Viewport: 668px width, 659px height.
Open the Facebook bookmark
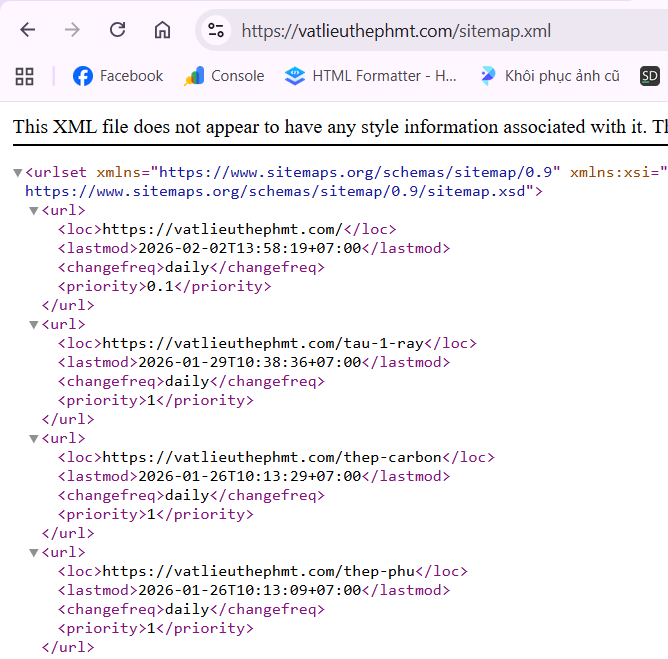click(118, 76)
